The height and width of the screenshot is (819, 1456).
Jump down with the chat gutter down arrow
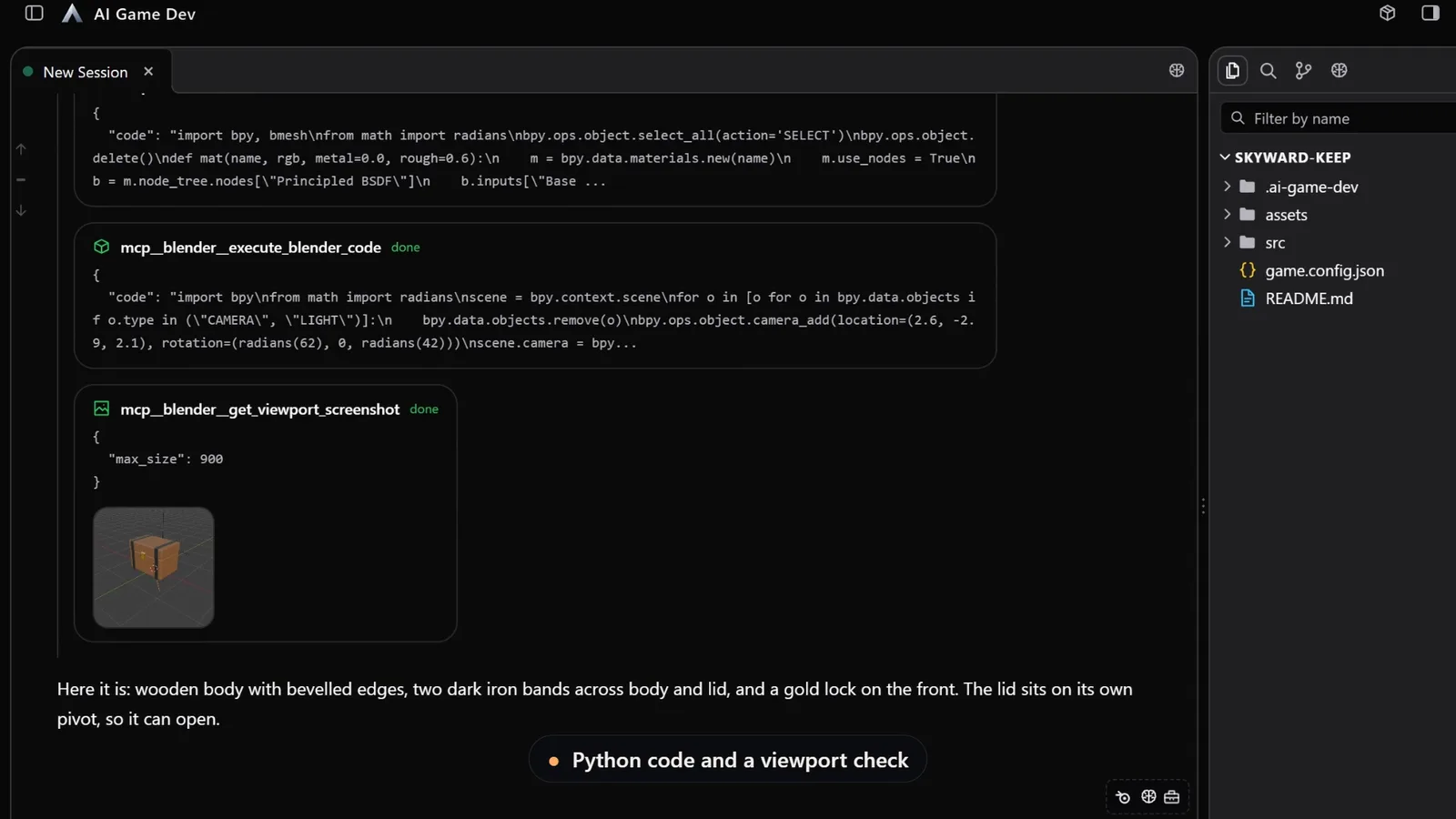click(x=21, y=210)
